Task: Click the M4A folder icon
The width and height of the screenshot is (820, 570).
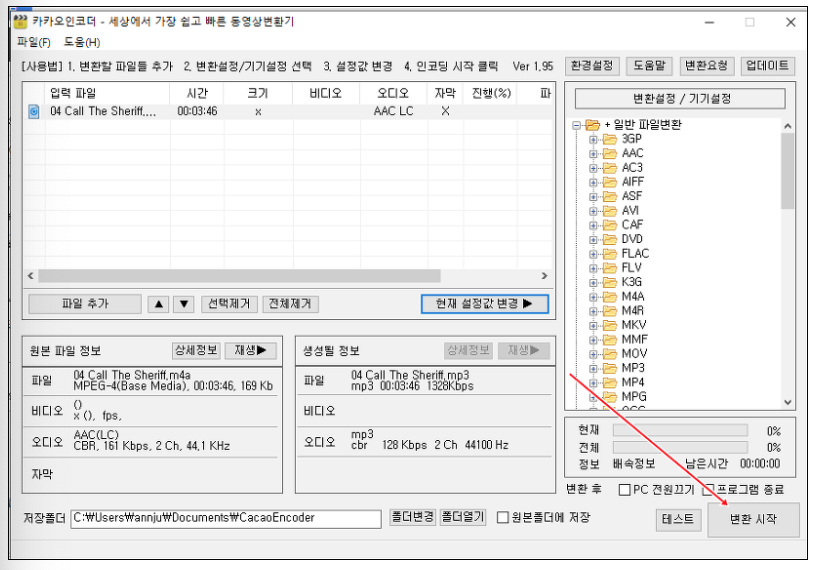Action: pyautogui.click(x=609, y=297)
